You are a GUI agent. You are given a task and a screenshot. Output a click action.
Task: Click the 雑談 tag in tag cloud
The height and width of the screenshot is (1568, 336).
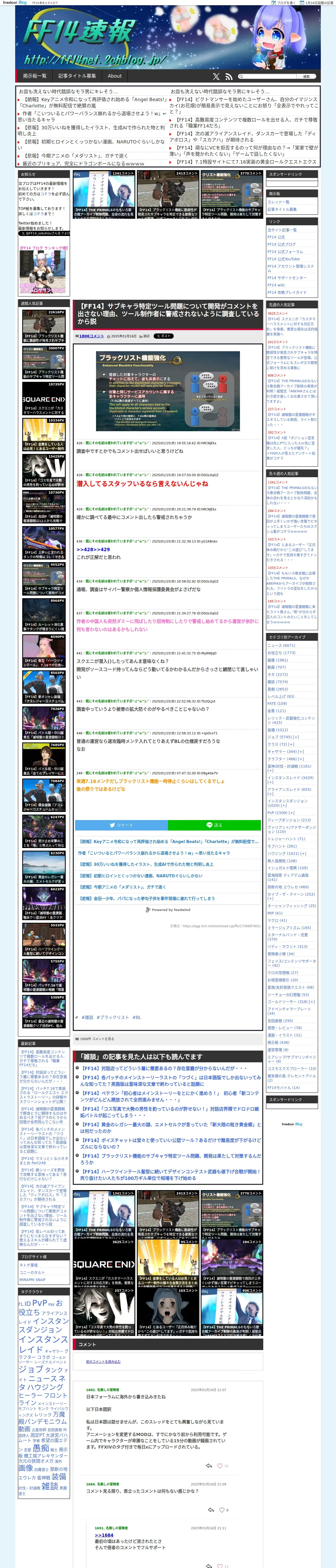click(x=50, y=1486)
